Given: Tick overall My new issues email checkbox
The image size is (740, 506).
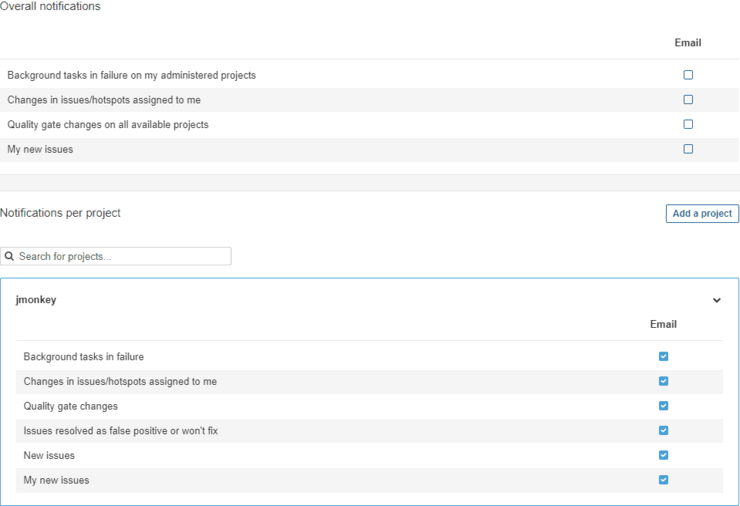Looking at the screenshot, I should (x=688, y=149).
